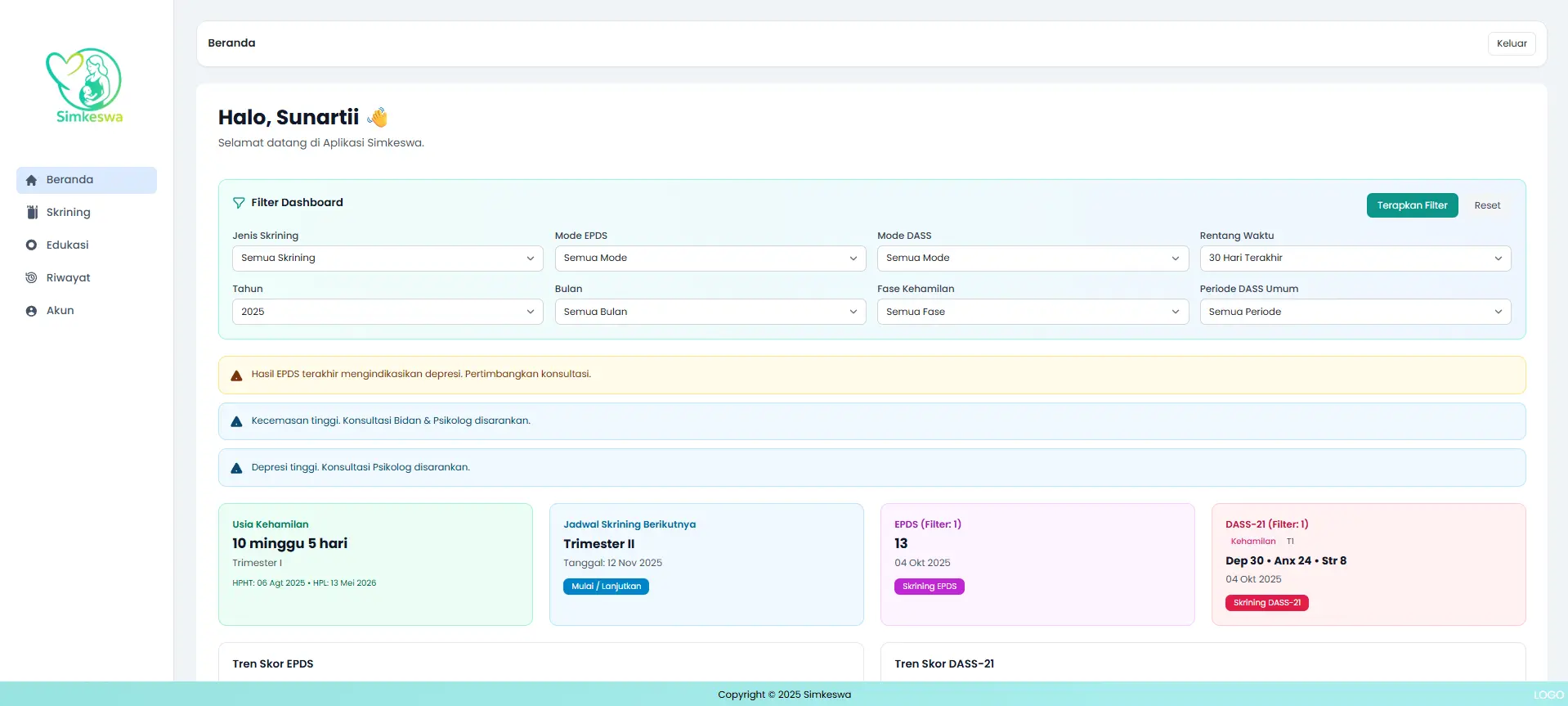Open the Tahun dropdown showing 2025
The width and height of the screenshot is (1568, 706).
[388, 312]
